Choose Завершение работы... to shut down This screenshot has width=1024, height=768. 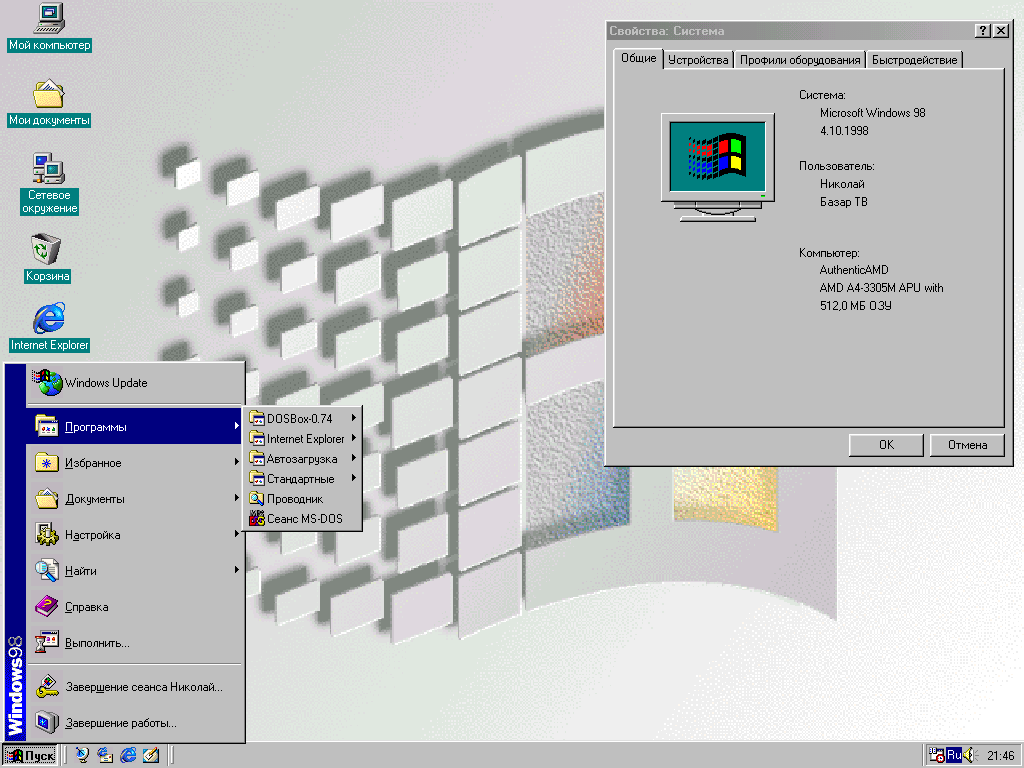pyautogui.click(x=135, y=723)
